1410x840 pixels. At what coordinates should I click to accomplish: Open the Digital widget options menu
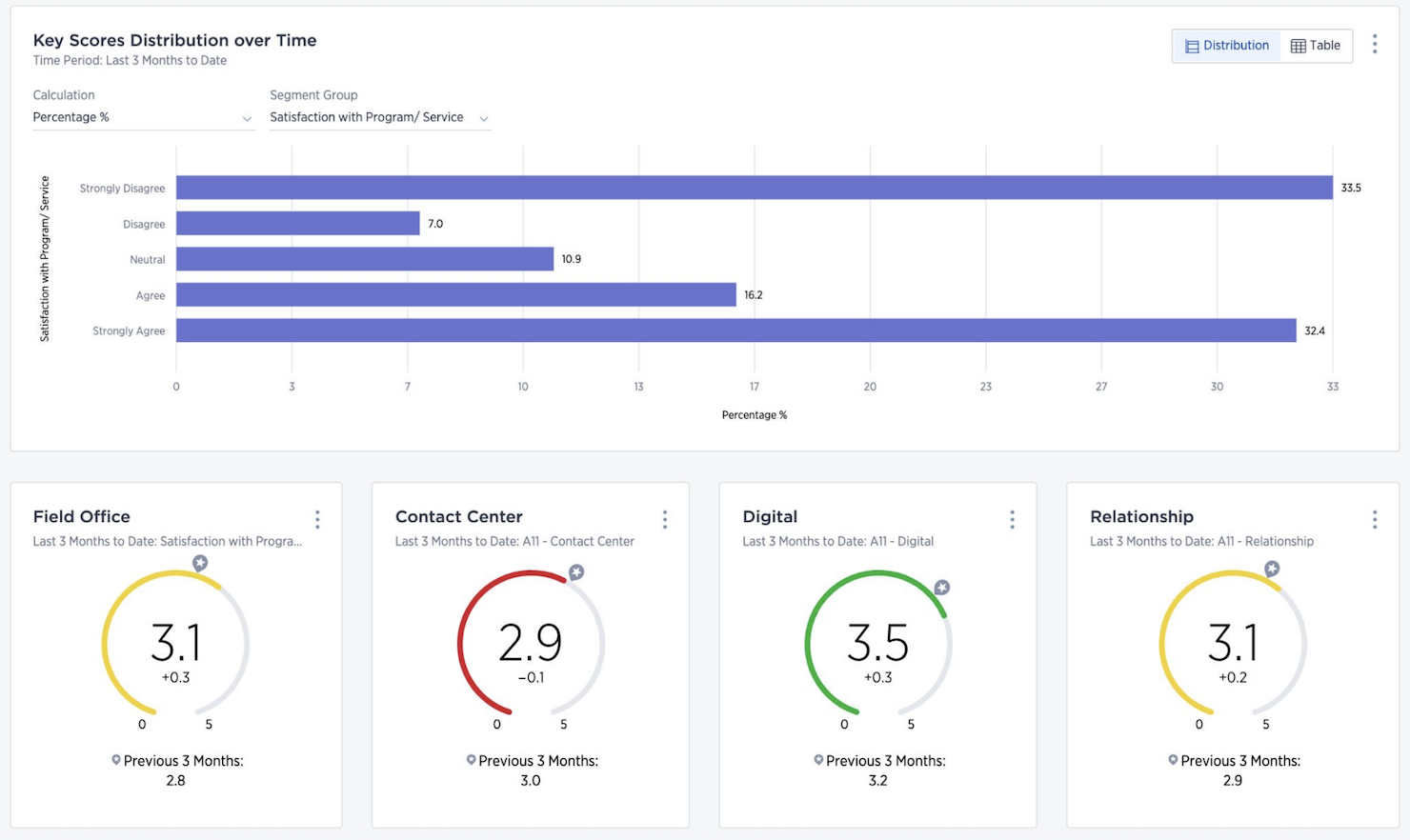coord(1012,519)
